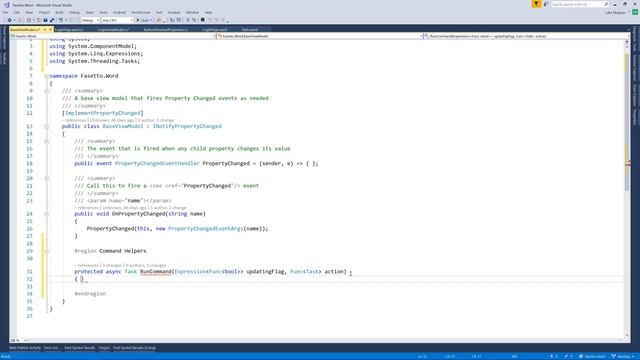Pin the BaseViewModel.cs tab

(45, 29)
